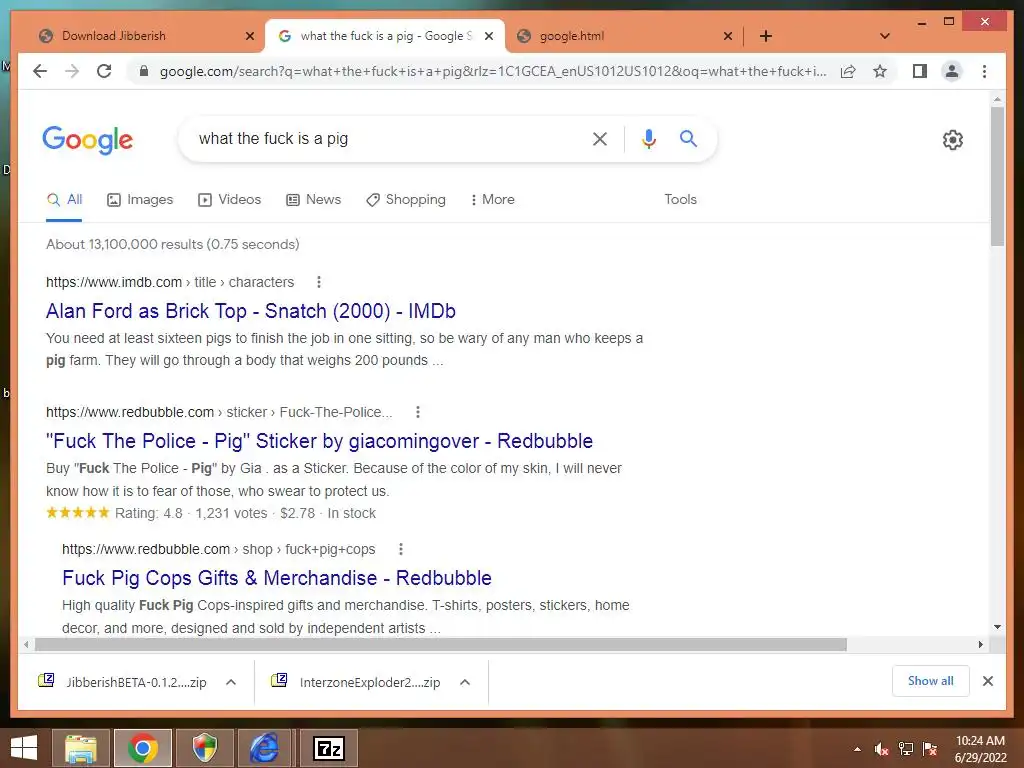Expand options for InterzoneExploder2 zip download
Screen dimensions: 1024x768
(465, 682)
